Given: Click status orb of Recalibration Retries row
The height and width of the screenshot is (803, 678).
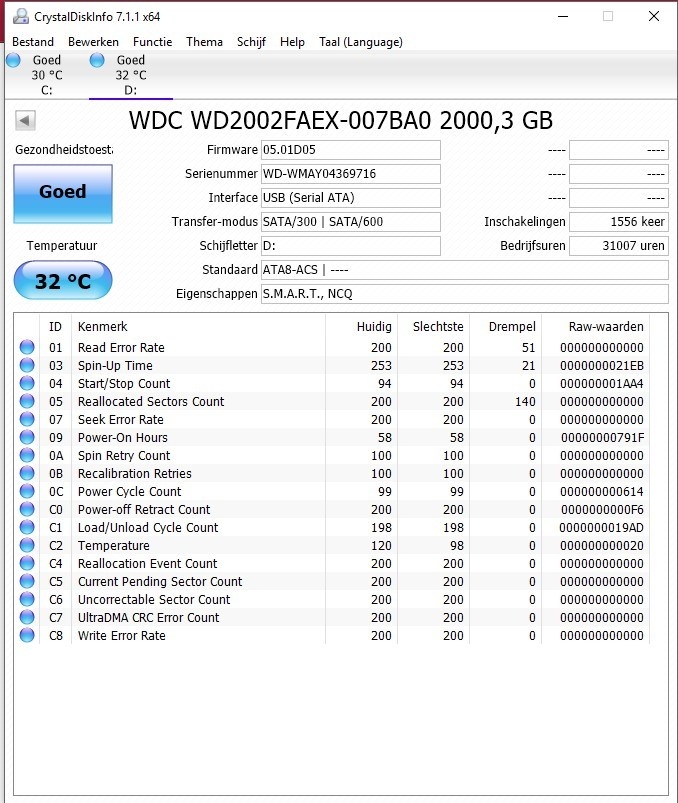Looking at the screenshot, I should click(27, 473).
